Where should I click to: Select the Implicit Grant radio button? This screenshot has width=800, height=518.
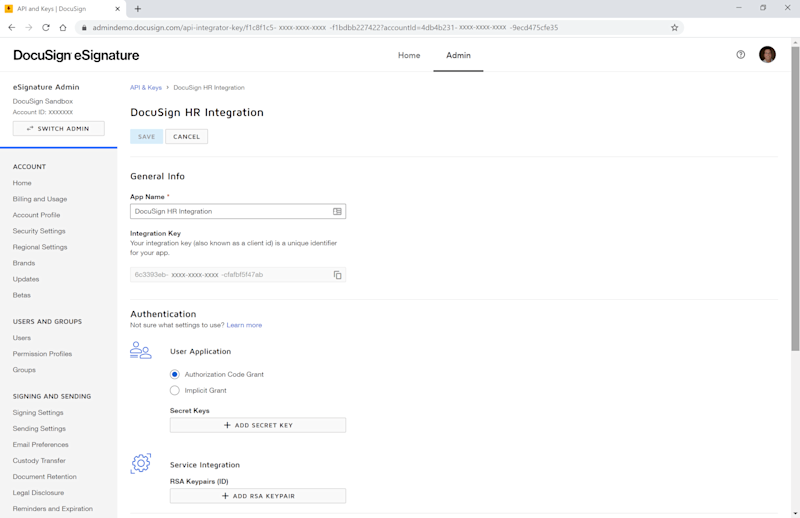pyautogui.click(x=174, y=390)
